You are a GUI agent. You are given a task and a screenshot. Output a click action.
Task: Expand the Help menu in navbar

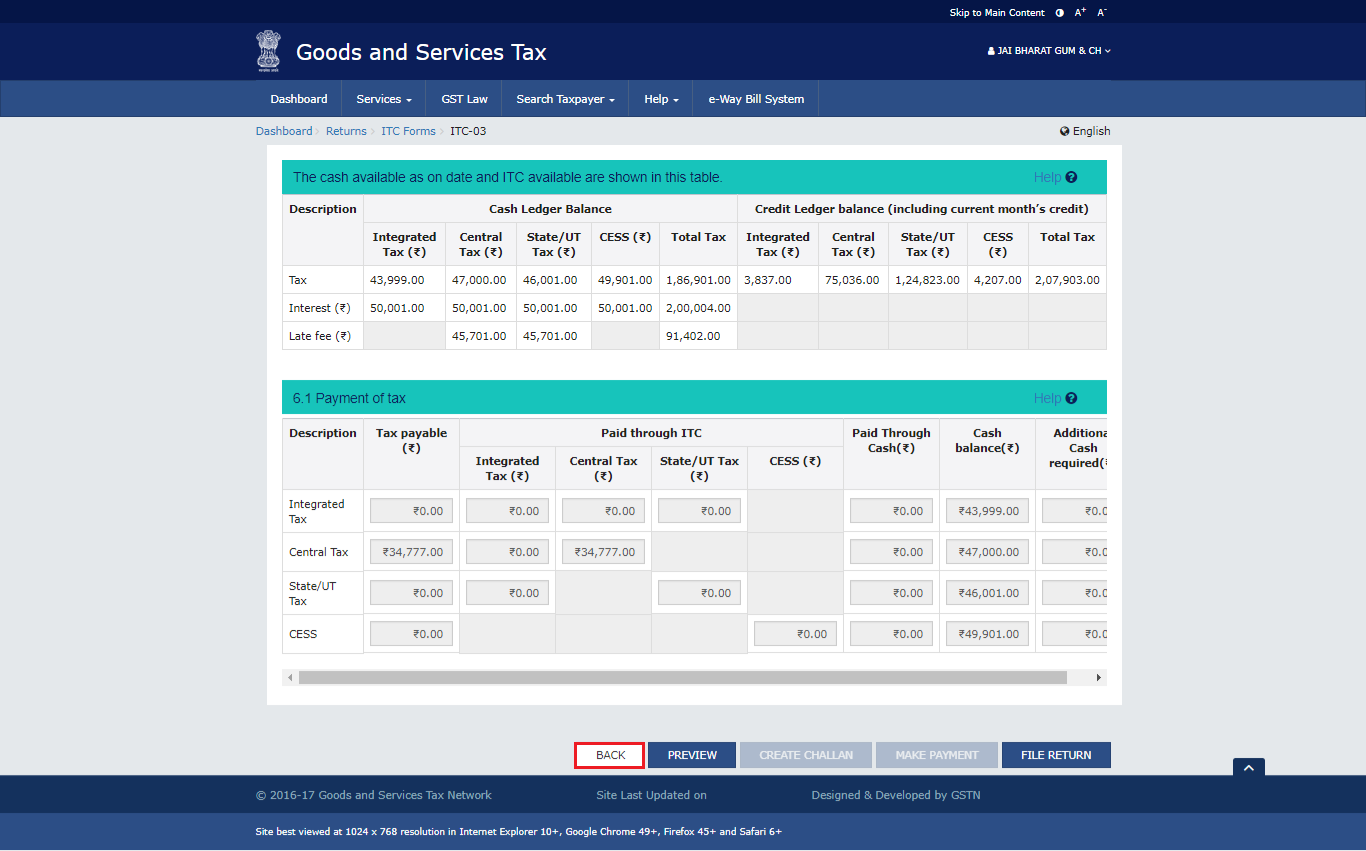click(661, 99)
